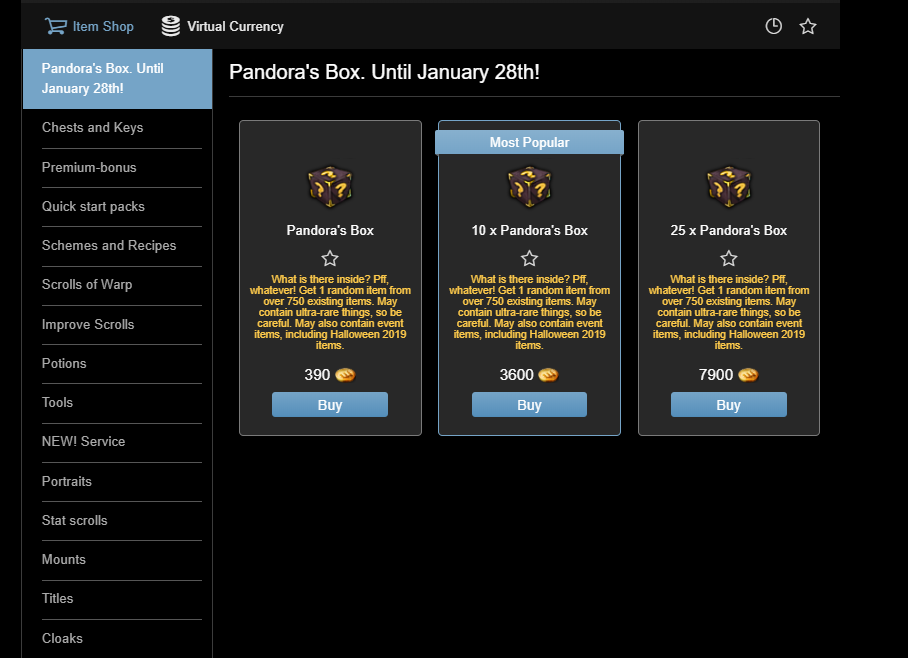Open Stat scrolls category

[122, 521]
